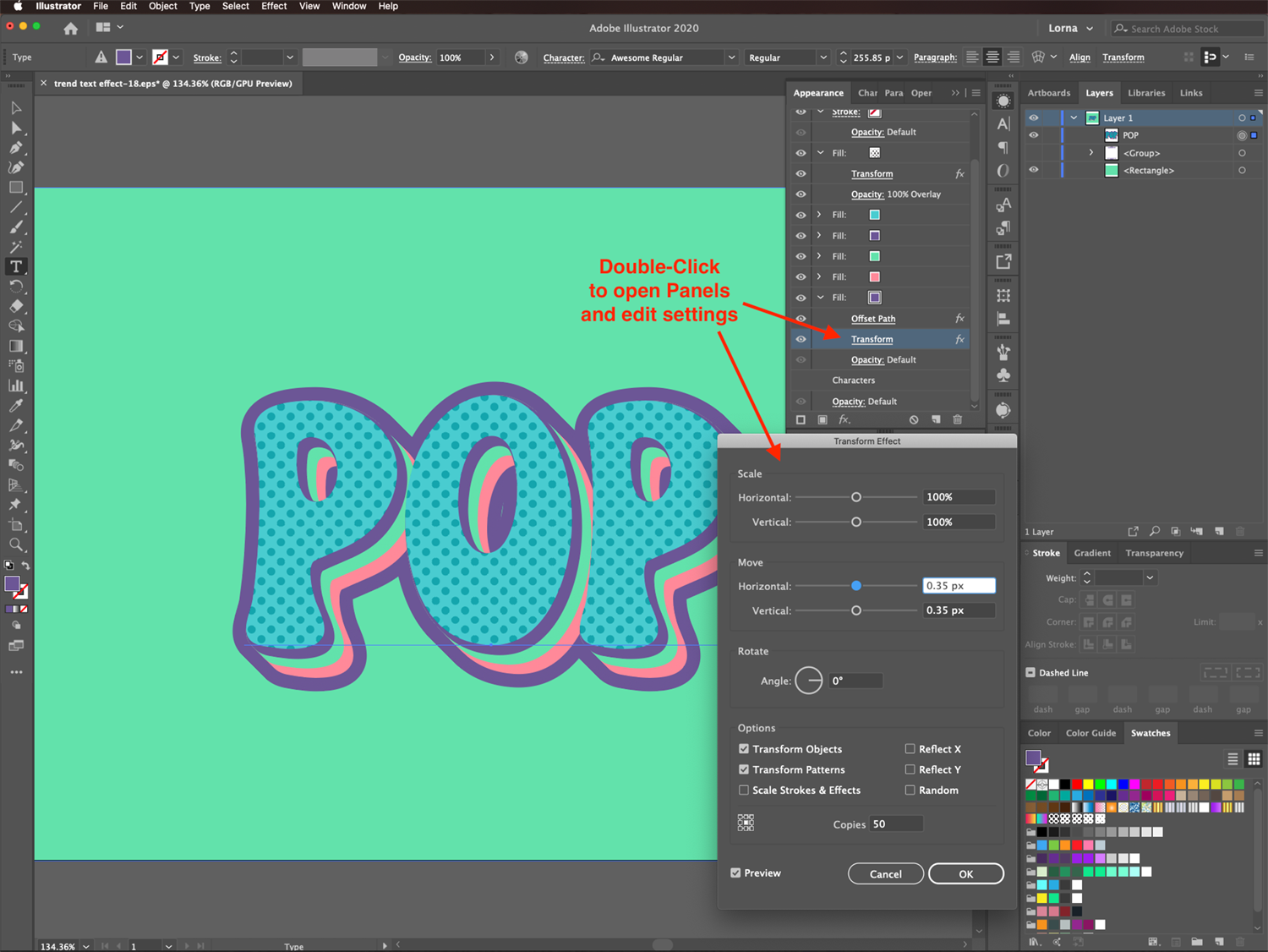Image resolution: width=1268 pixels, height=952 pixels.
Task: Select the Paintbrush tool
Action: [15, 227]
